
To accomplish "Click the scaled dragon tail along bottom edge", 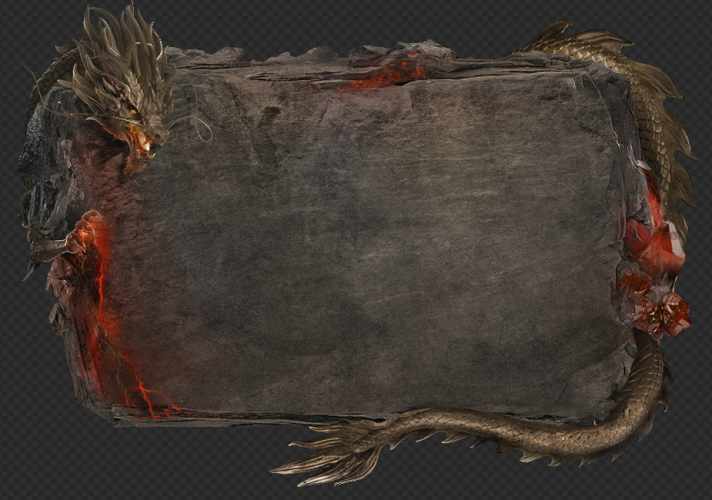I will 480,428.
